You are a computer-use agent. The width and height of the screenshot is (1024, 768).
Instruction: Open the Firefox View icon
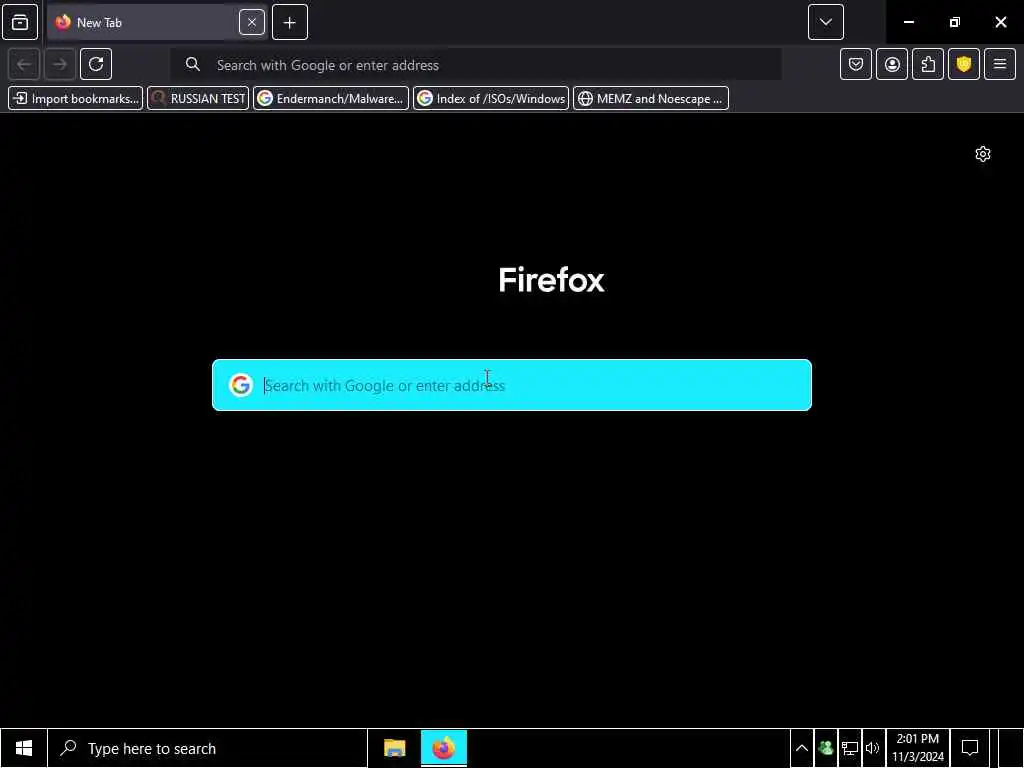20,22
